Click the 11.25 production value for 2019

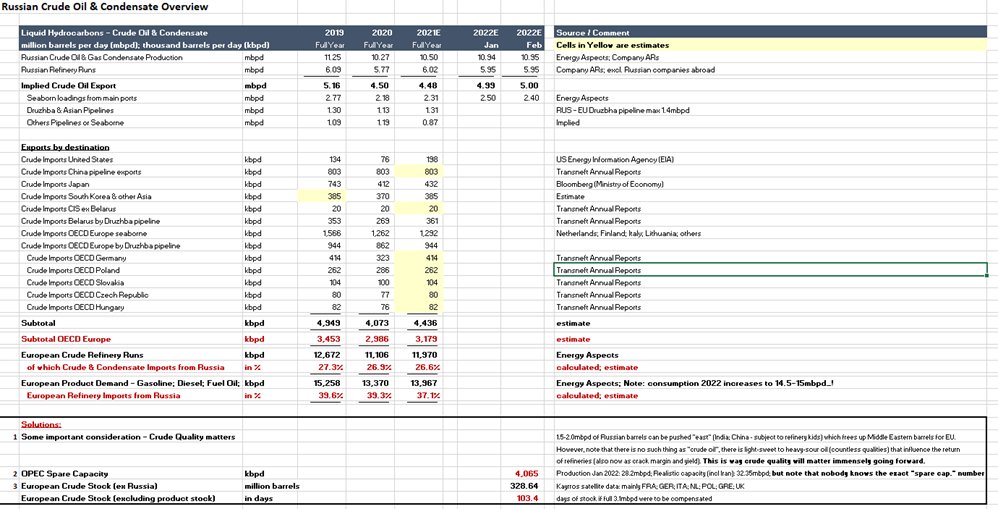333,57
